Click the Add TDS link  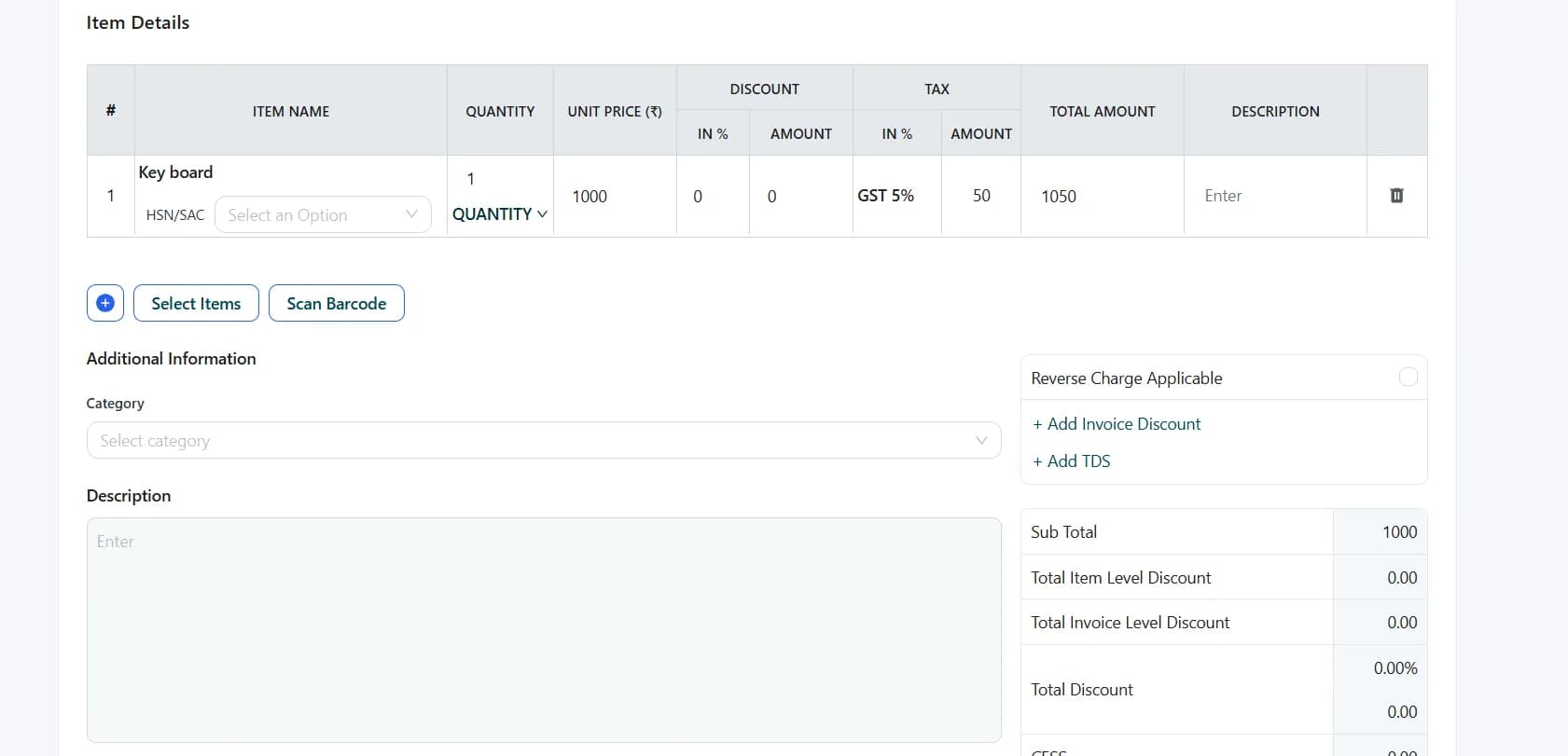tap(1071, 461)
